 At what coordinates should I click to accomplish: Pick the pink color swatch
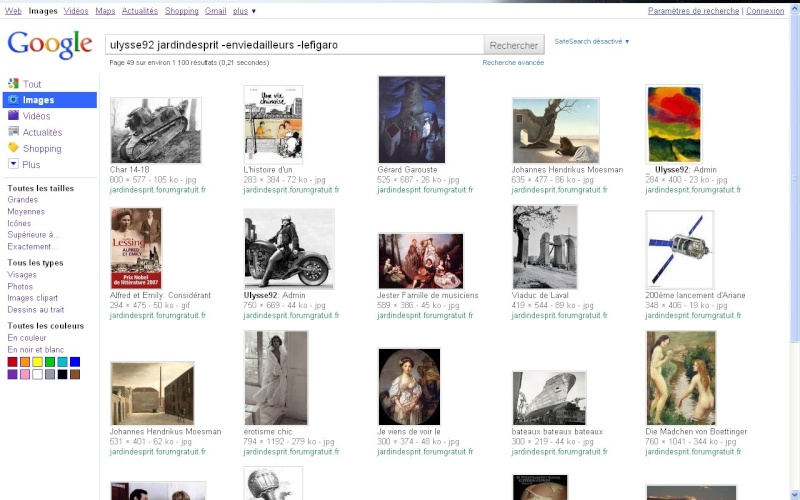[x=25, y=374]
